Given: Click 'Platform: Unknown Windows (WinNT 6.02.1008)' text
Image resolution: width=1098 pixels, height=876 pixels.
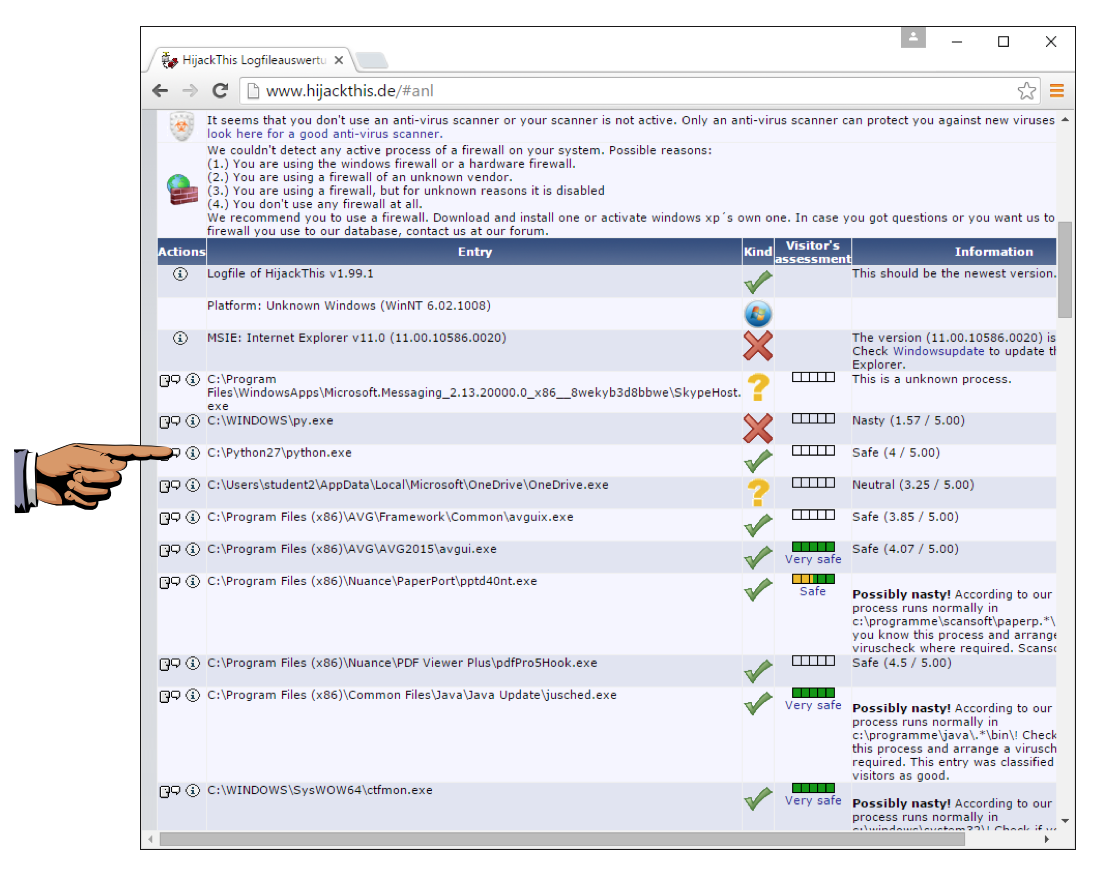Looking at the screenshot, I should (349, 306).
